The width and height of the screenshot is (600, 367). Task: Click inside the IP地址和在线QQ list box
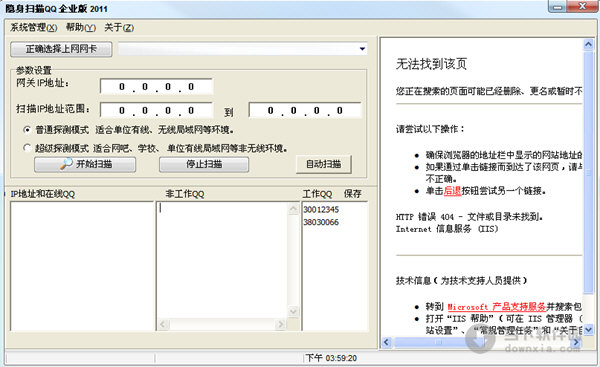pyautogui.click(x=82, y=266)
